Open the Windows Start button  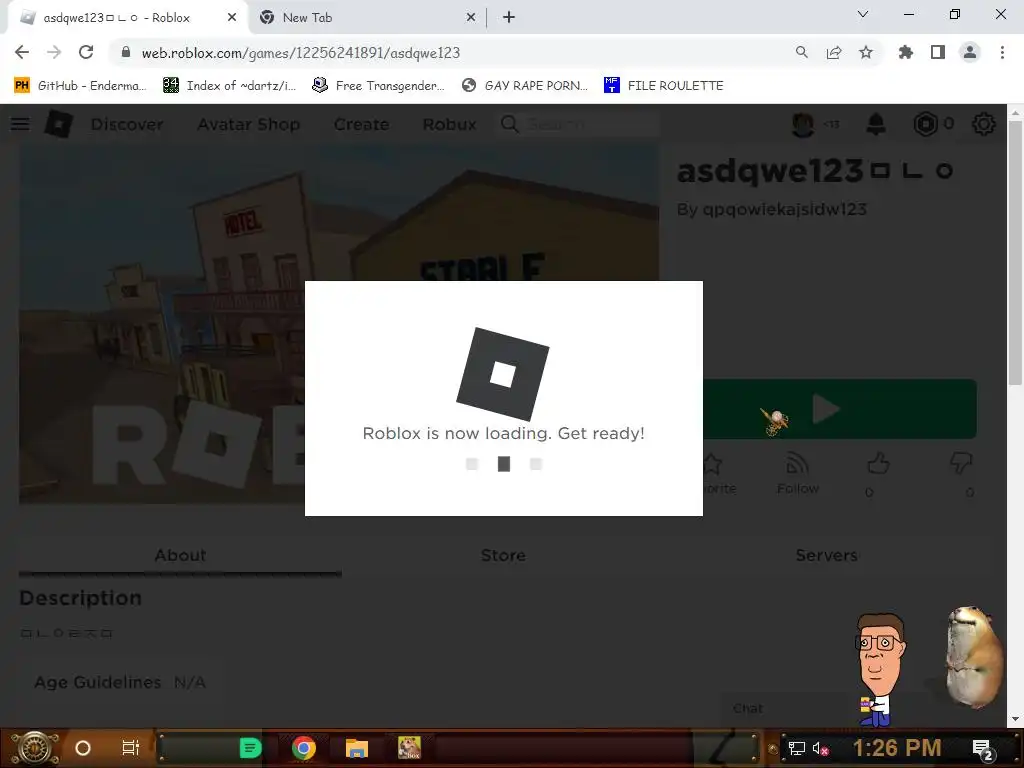click(x=34, y=748)
